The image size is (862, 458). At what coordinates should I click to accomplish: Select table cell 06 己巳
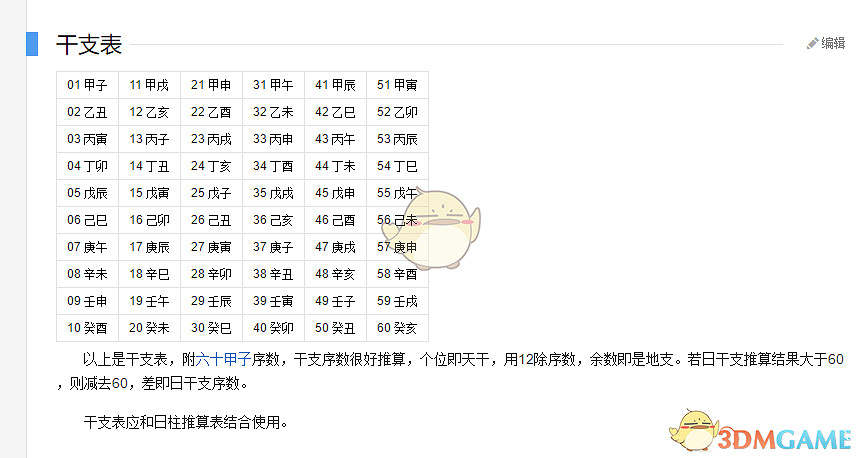coord(87,220)
